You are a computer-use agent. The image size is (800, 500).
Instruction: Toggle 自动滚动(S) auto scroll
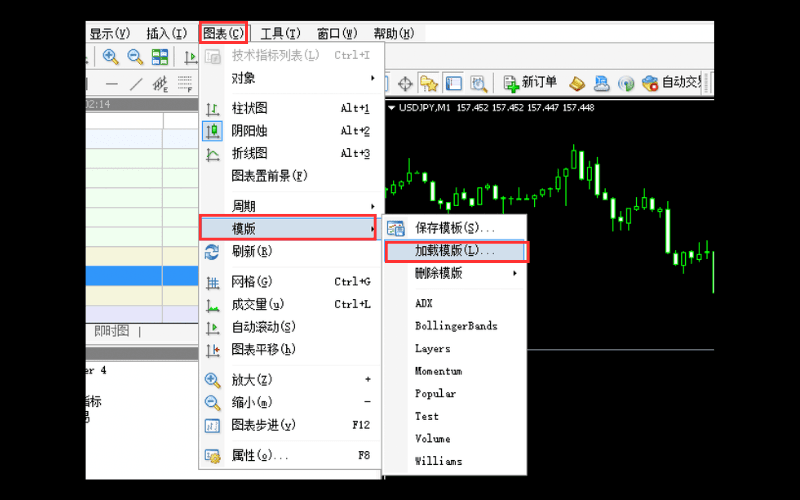click(x=291, y=327)
